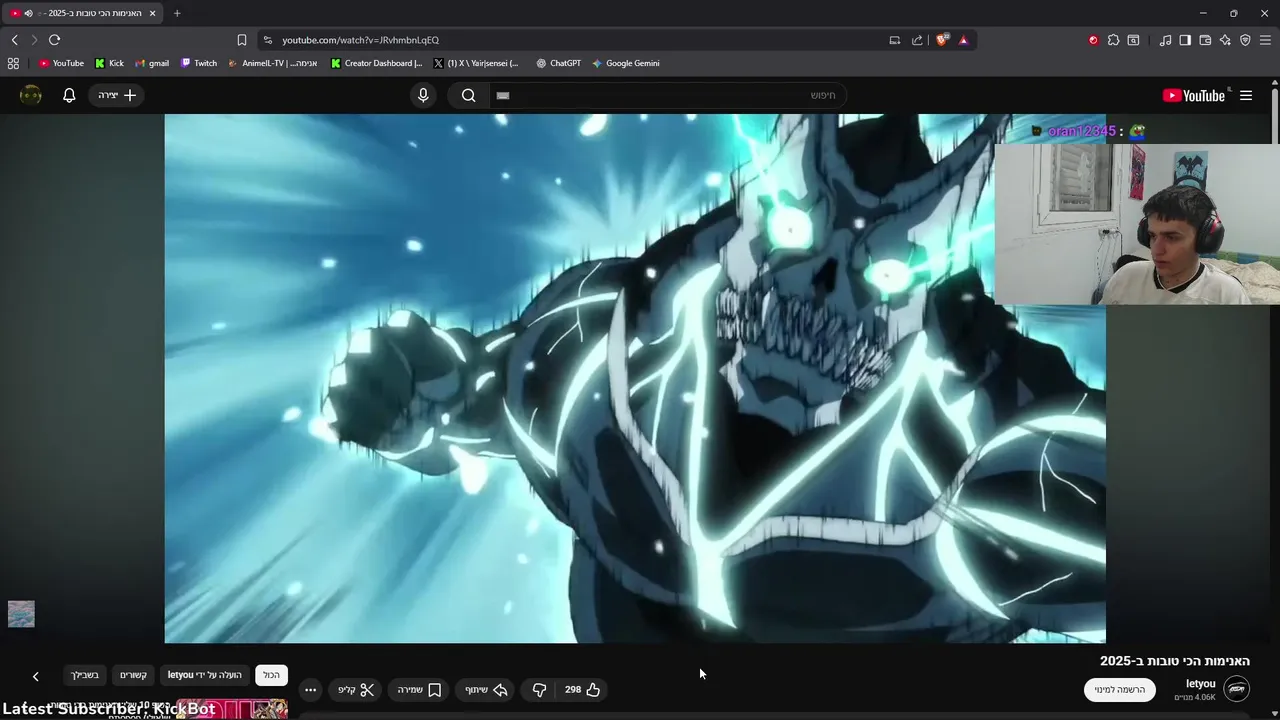
Task: Open the browser main hamburger menu
Action: click(x=1265, y=40)
